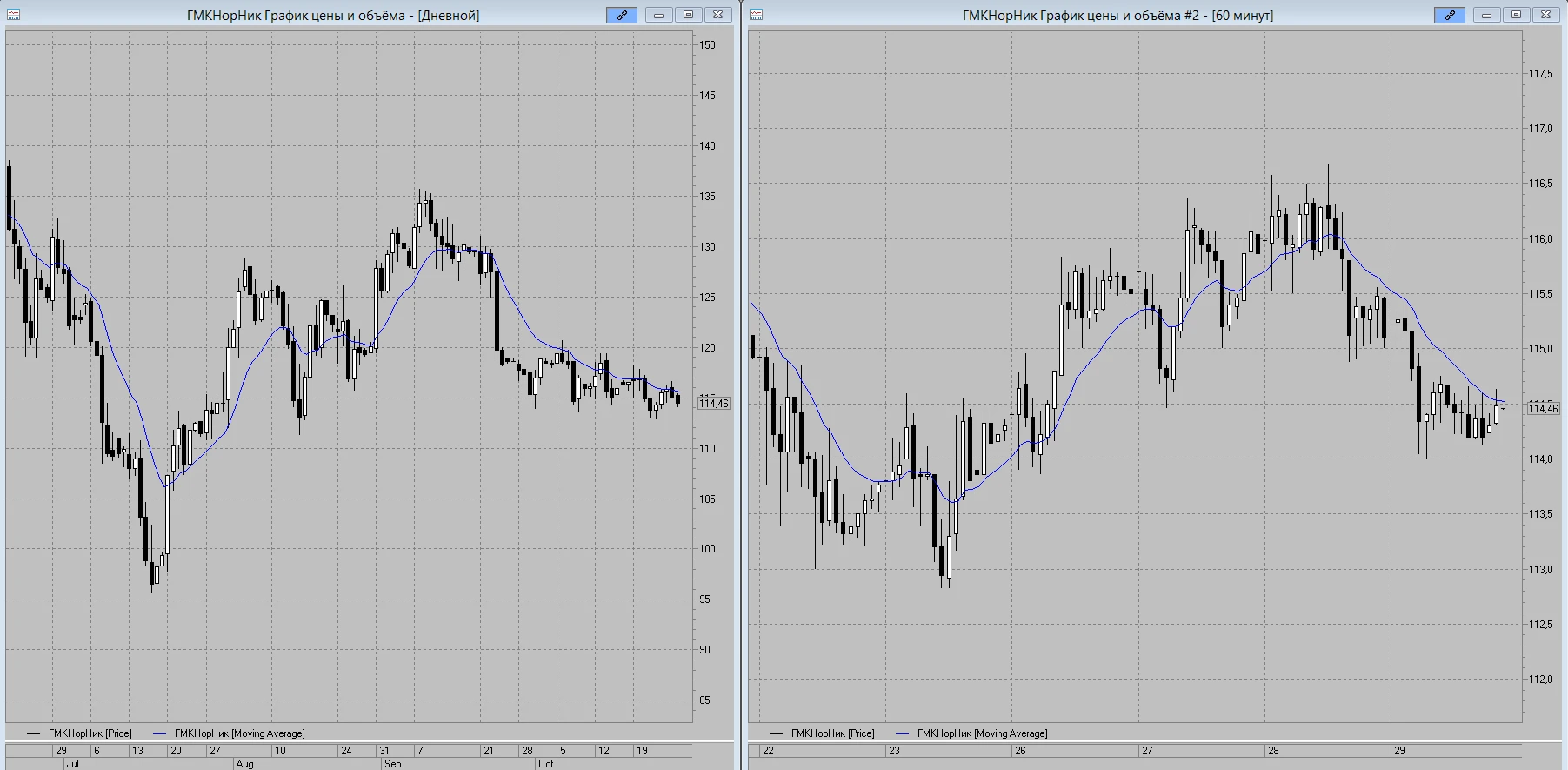Open the system menu icon of the daily chart window
The width and height of the screenshot is (1568, 770).
pyautogui.click(x=14, y=15)
